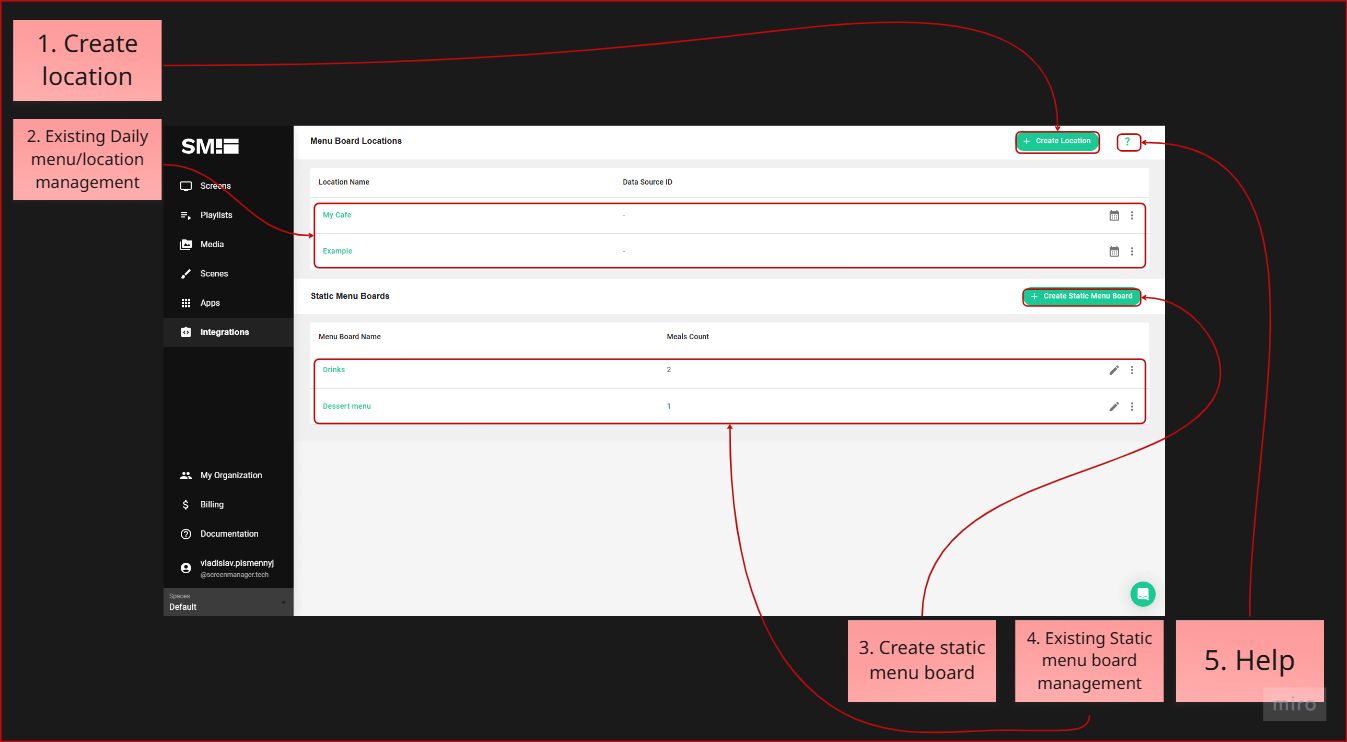Click the question mark help icon
Screen dimensions: 1347x742
1127,142
